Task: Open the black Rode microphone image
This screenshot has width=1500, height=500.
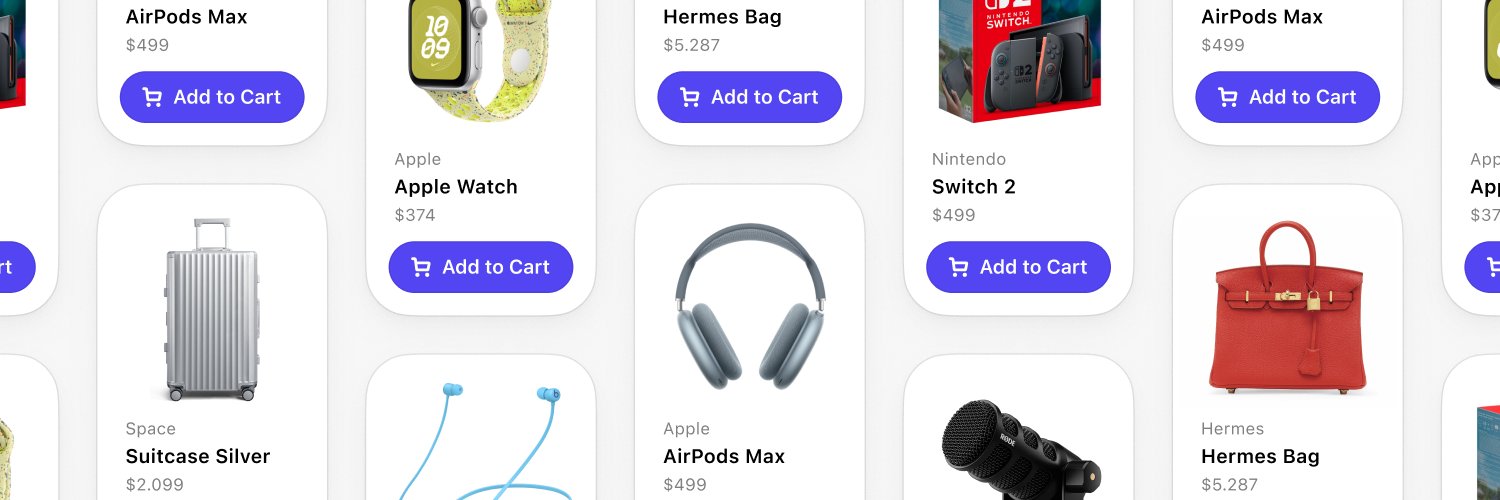Action: [x=1019, y=450]
